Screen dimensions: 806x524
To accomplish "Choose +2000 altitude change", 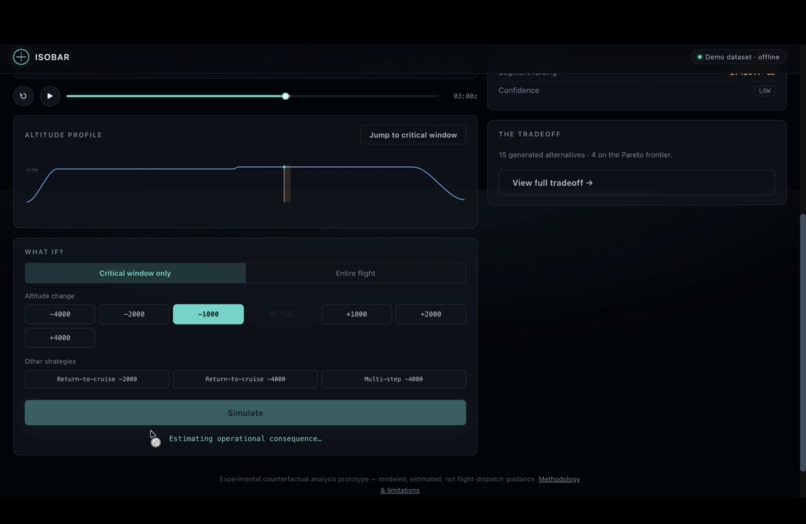I will 431,314.
